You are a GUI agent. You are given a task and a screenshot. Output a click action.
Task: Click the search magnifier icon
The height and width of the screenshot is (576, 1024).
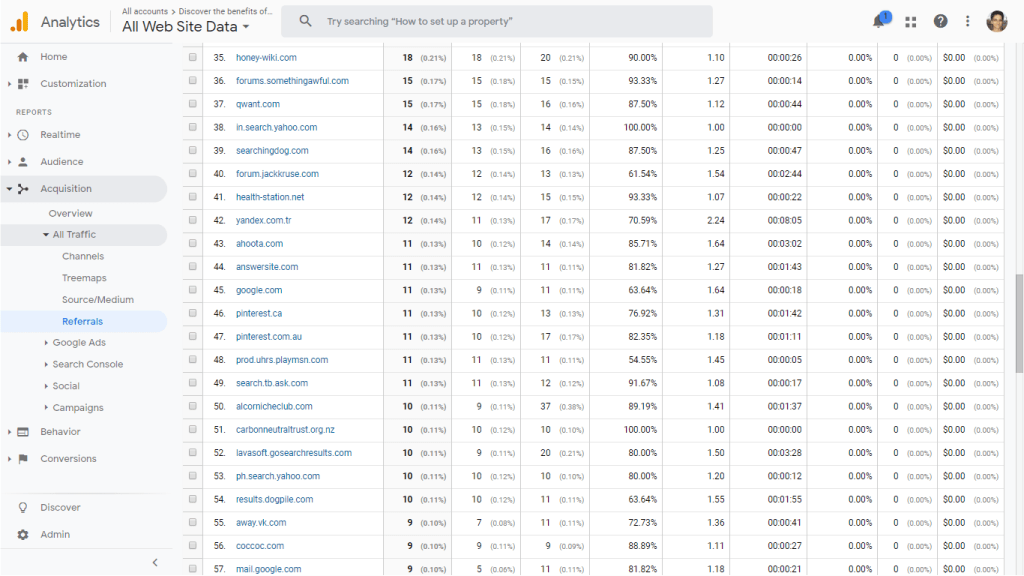pos(305,21)
